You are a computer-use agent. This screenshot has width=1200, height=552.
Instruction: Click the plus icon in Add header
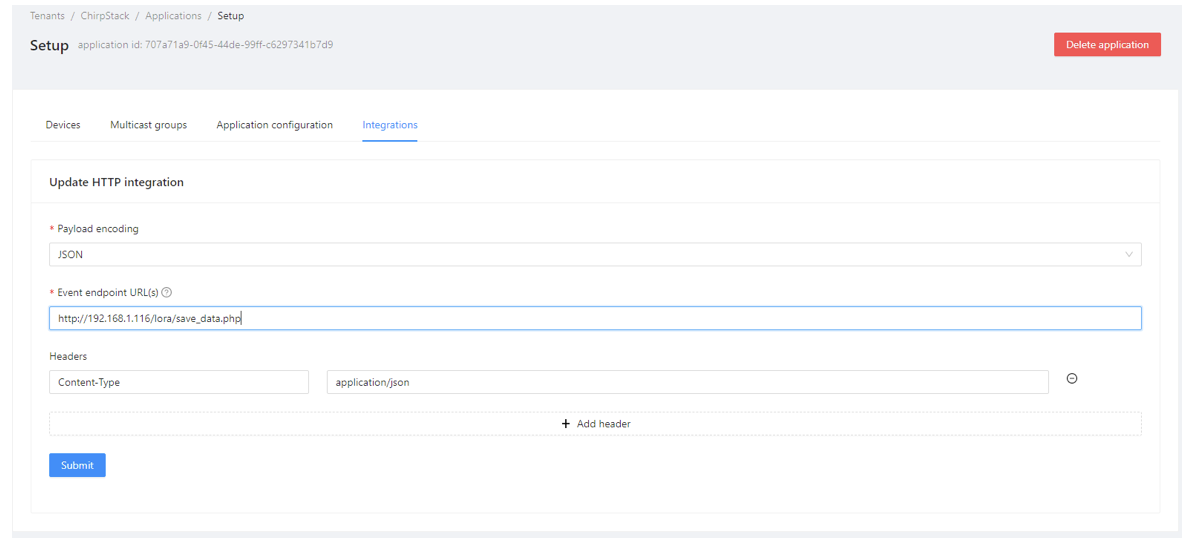point(566,424)
